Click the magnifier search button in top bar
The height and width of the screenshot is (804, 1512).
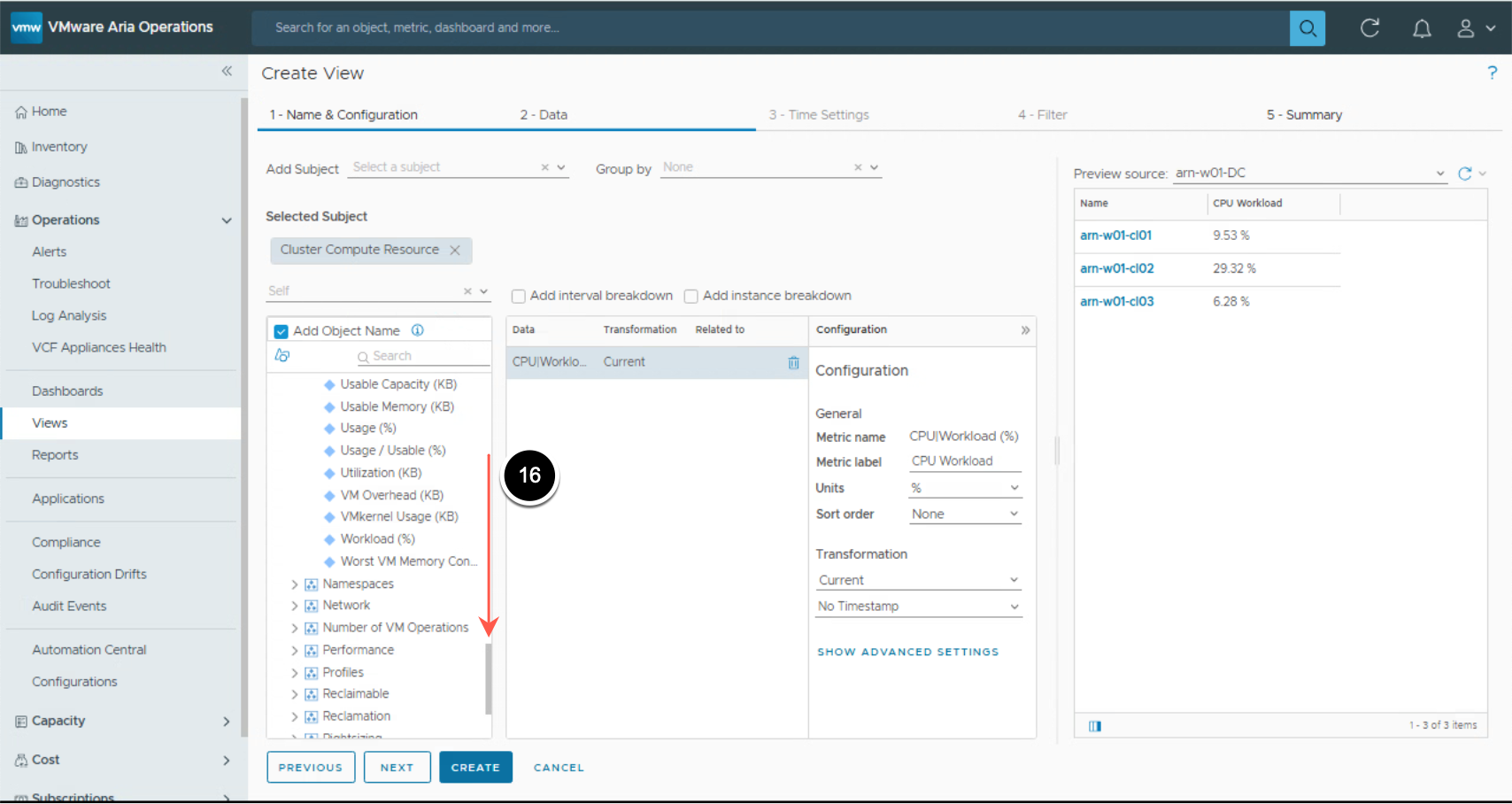1307,28
